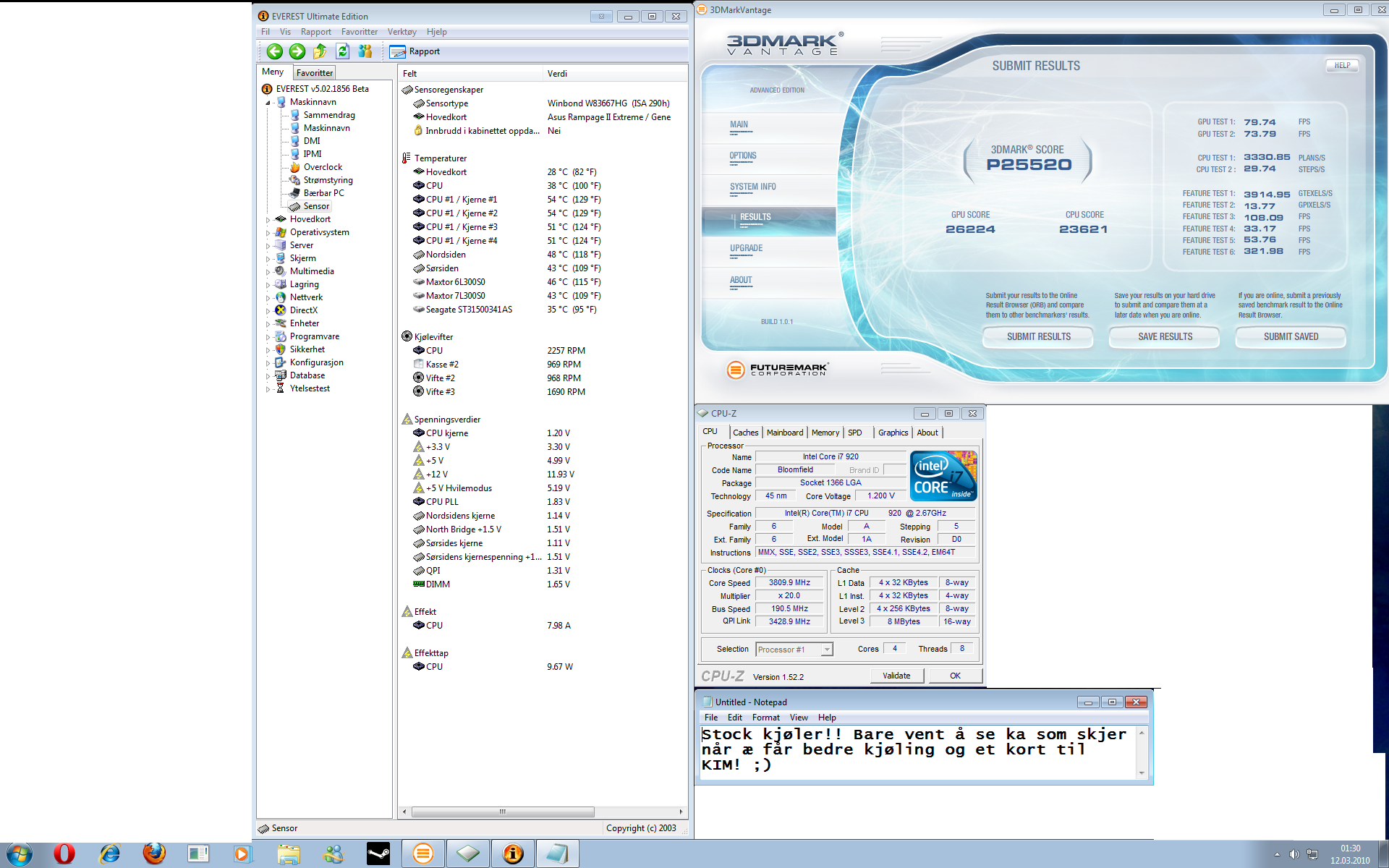
Task: Switch to the Mainboard tab in CPU-Z
Action: (x=785, y=433)
